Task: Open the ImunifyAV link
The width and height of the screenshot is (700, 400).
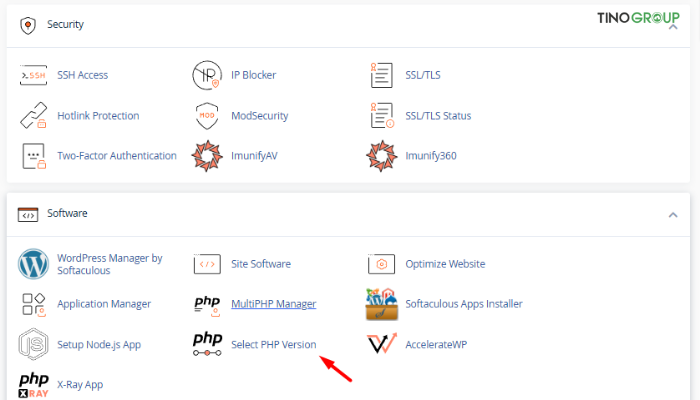Action: click(254, 156)
